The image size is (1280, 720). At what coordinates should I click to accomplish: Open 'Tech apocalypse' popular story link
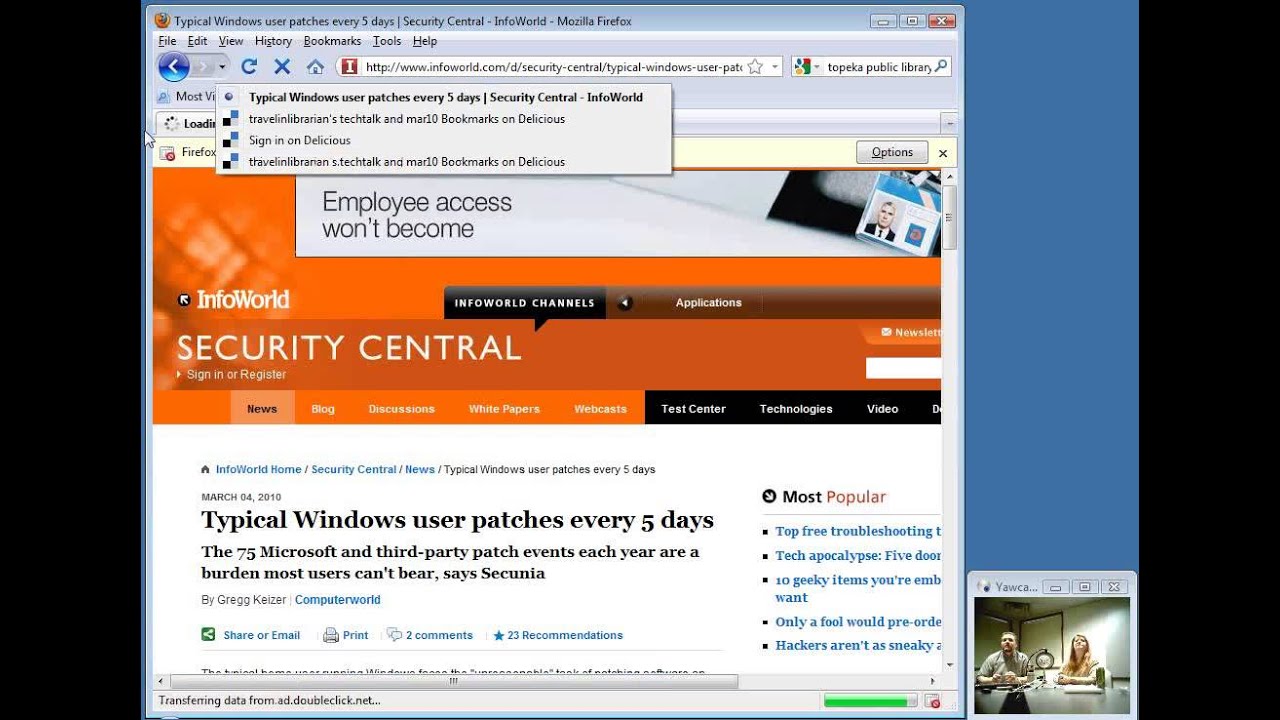pyautogui.click(x=858, y=555)
